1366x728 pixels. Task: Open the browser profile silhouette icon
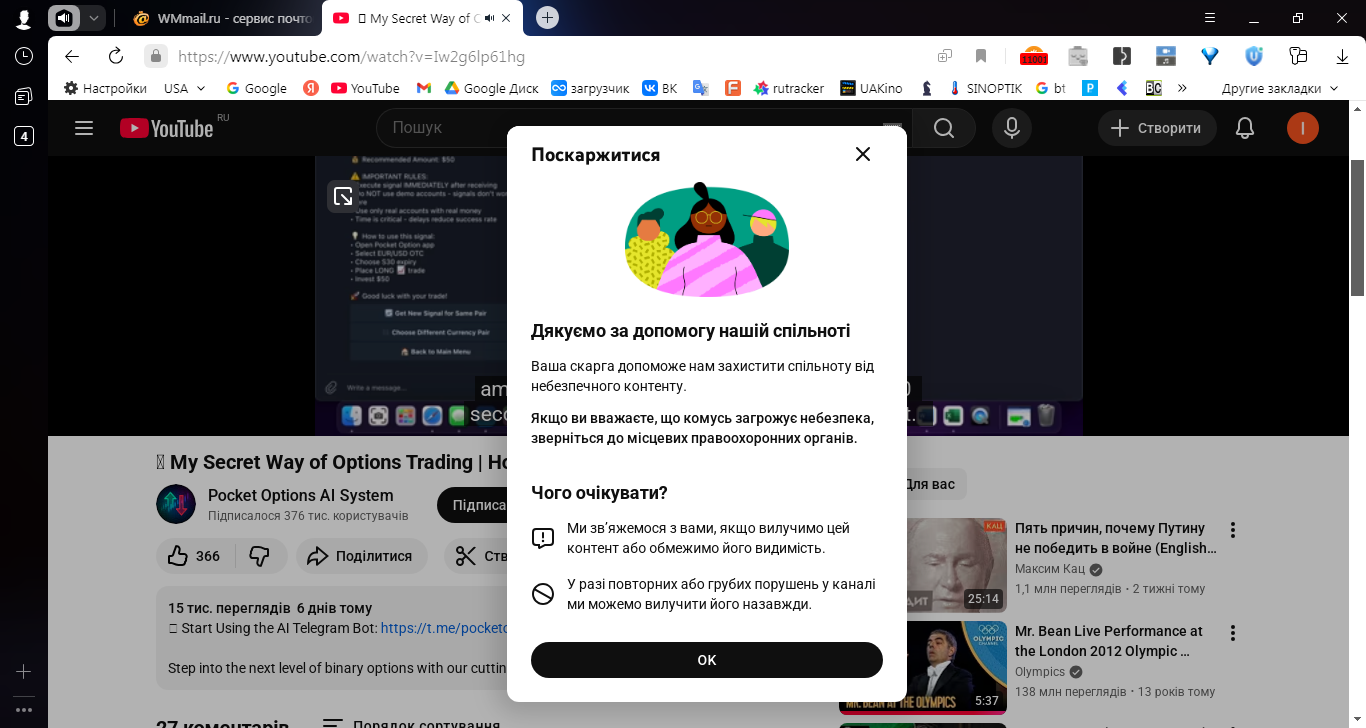tap(24, 18)
